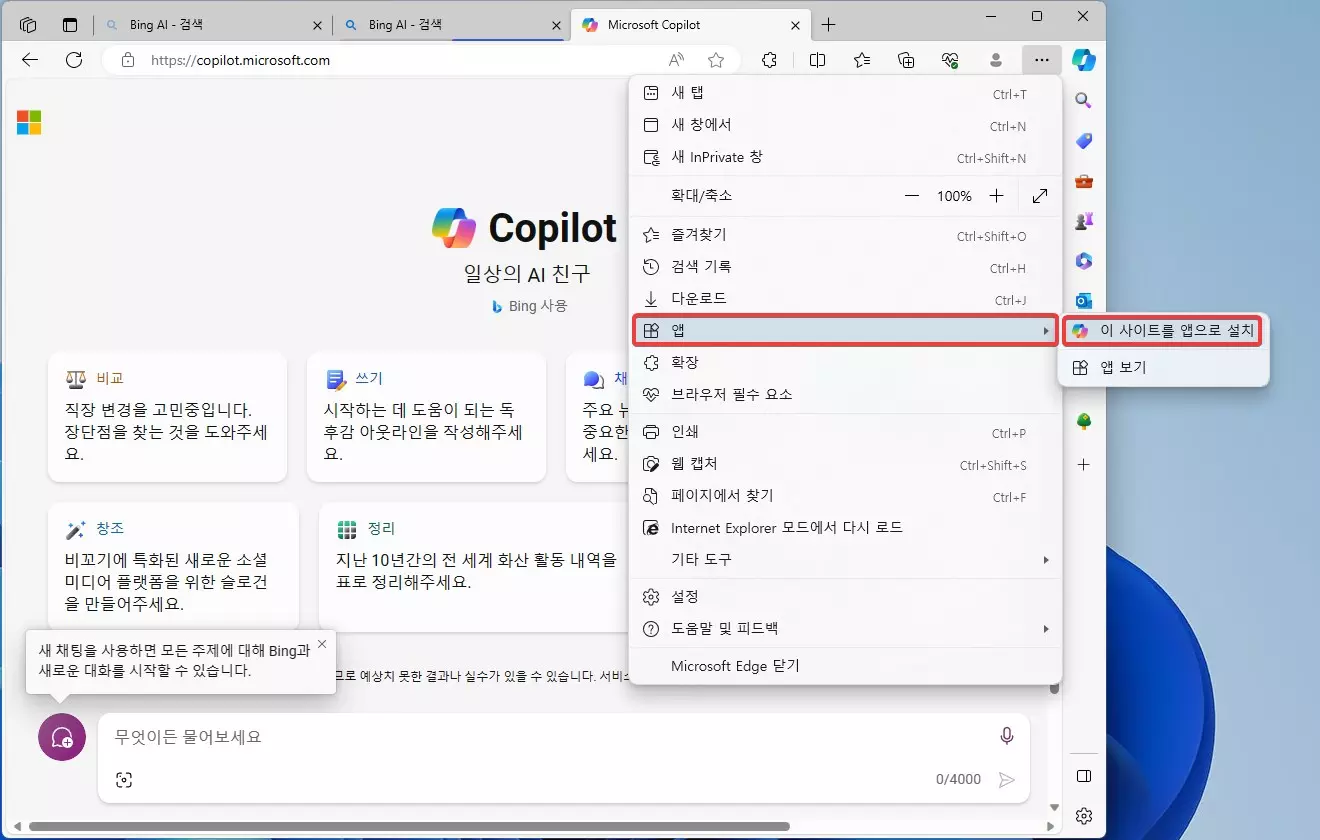The image size is (1320, 840).
Task: Open the Copilot sidebar icon at top right
Action: pyautogui.click(x=1084, y=60)
